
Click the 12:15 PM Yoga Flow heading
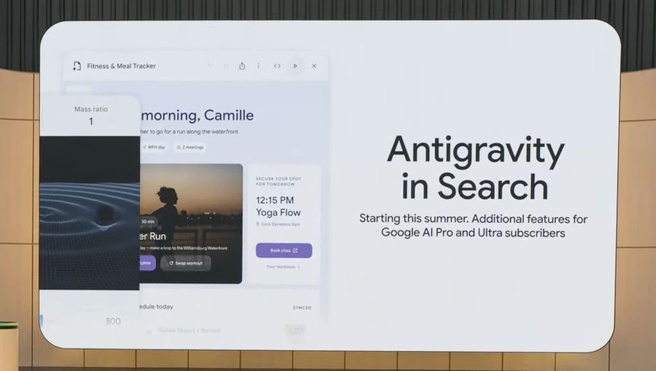click(x=278, y=206)
